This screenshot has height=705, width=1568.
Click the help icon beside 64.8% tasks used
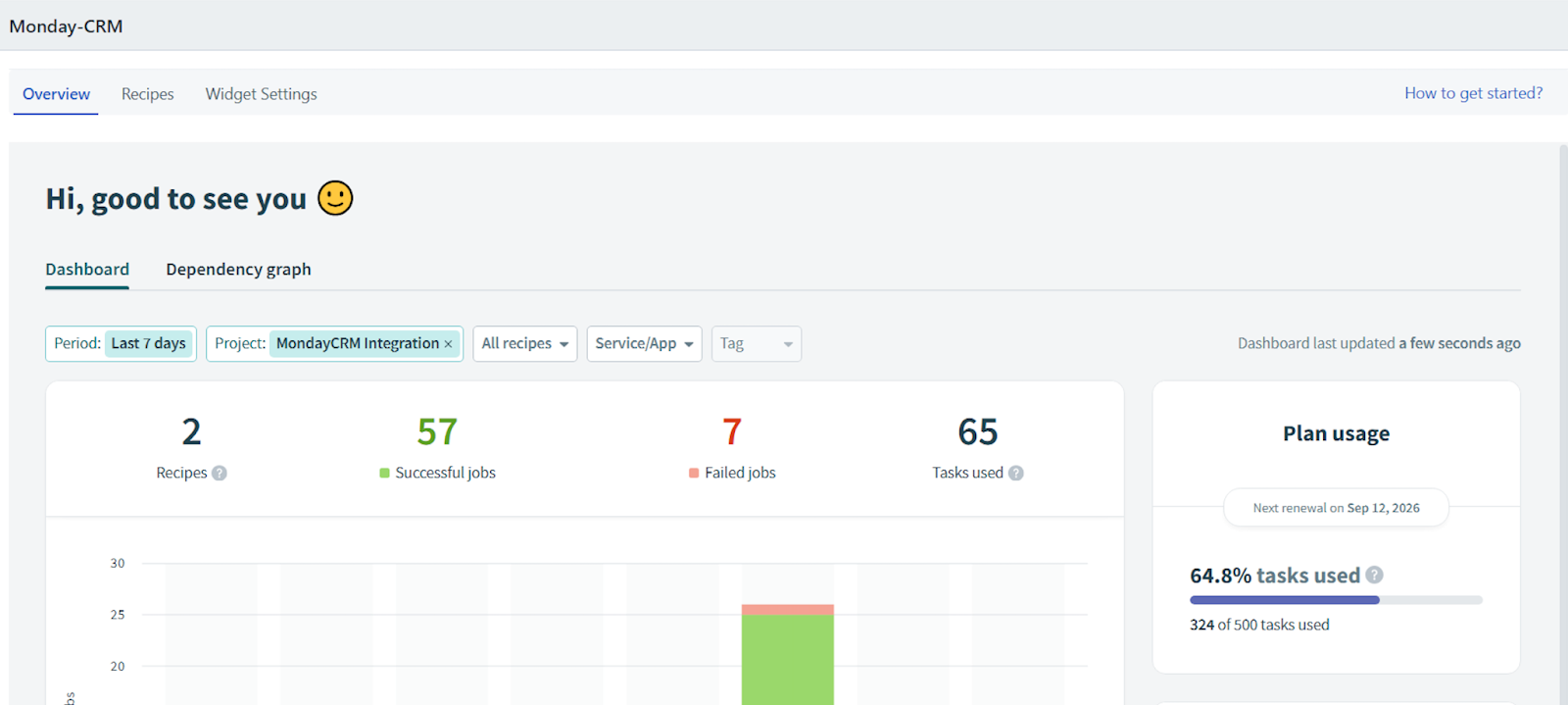point(1375,575)
